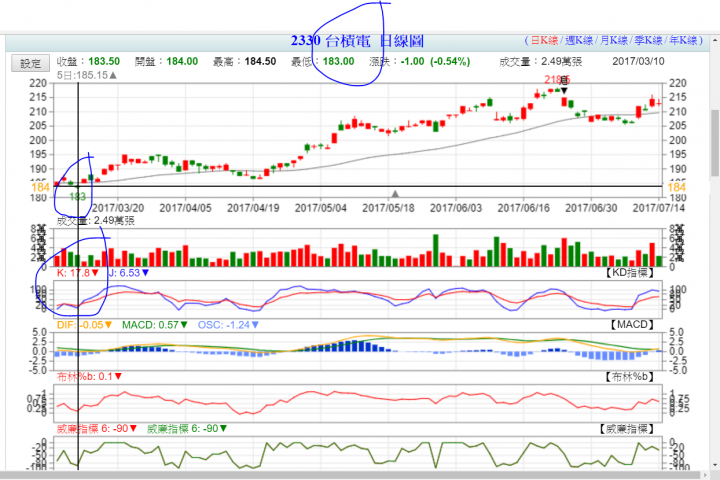Click green triangle beside green 威廉指標 6: -90
The height and width of the screenshot is (480, 720).
pos(224,428)
